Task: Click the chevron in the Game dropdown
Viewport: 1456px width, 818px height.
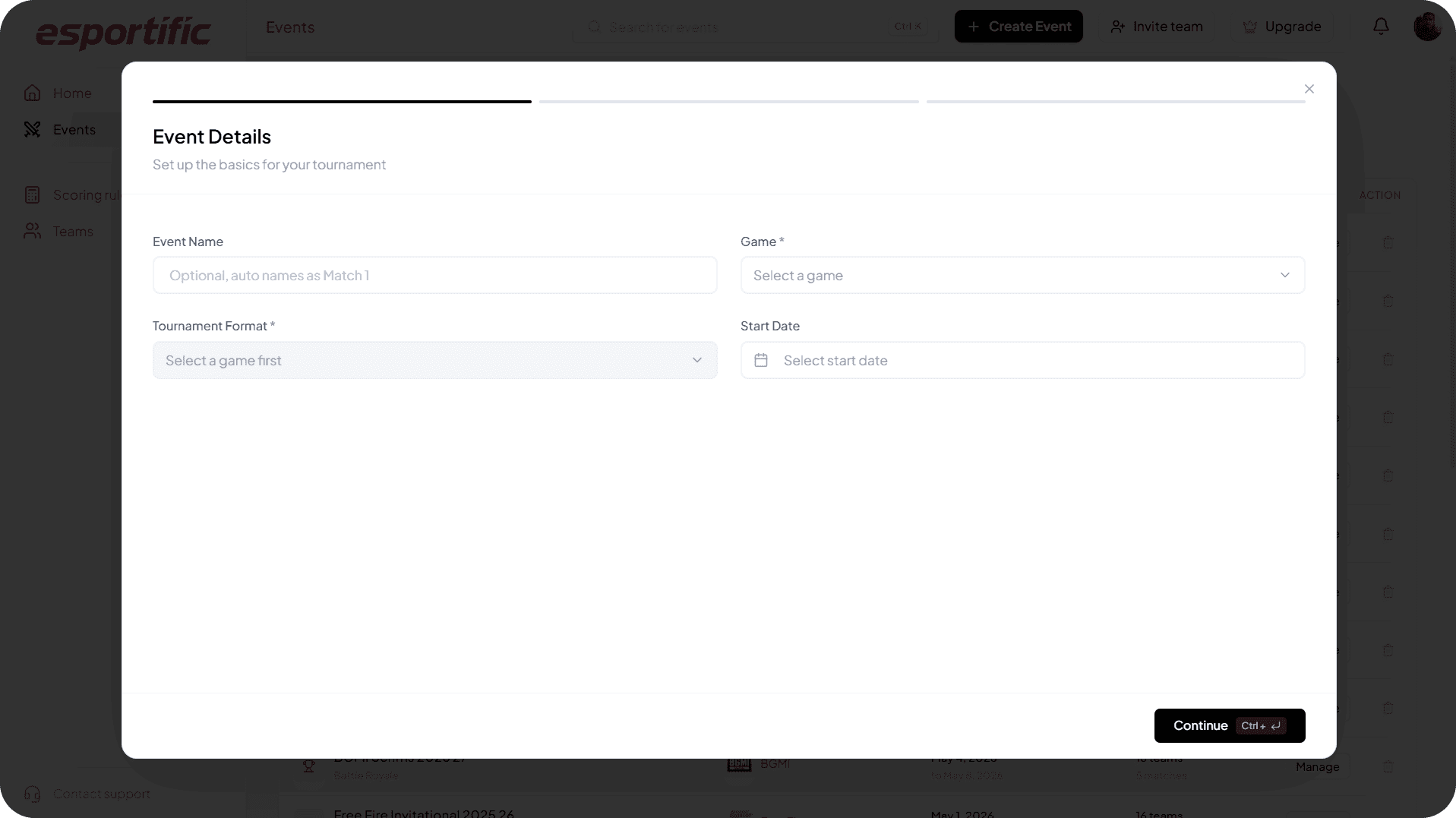Action: coord(1284,275)
